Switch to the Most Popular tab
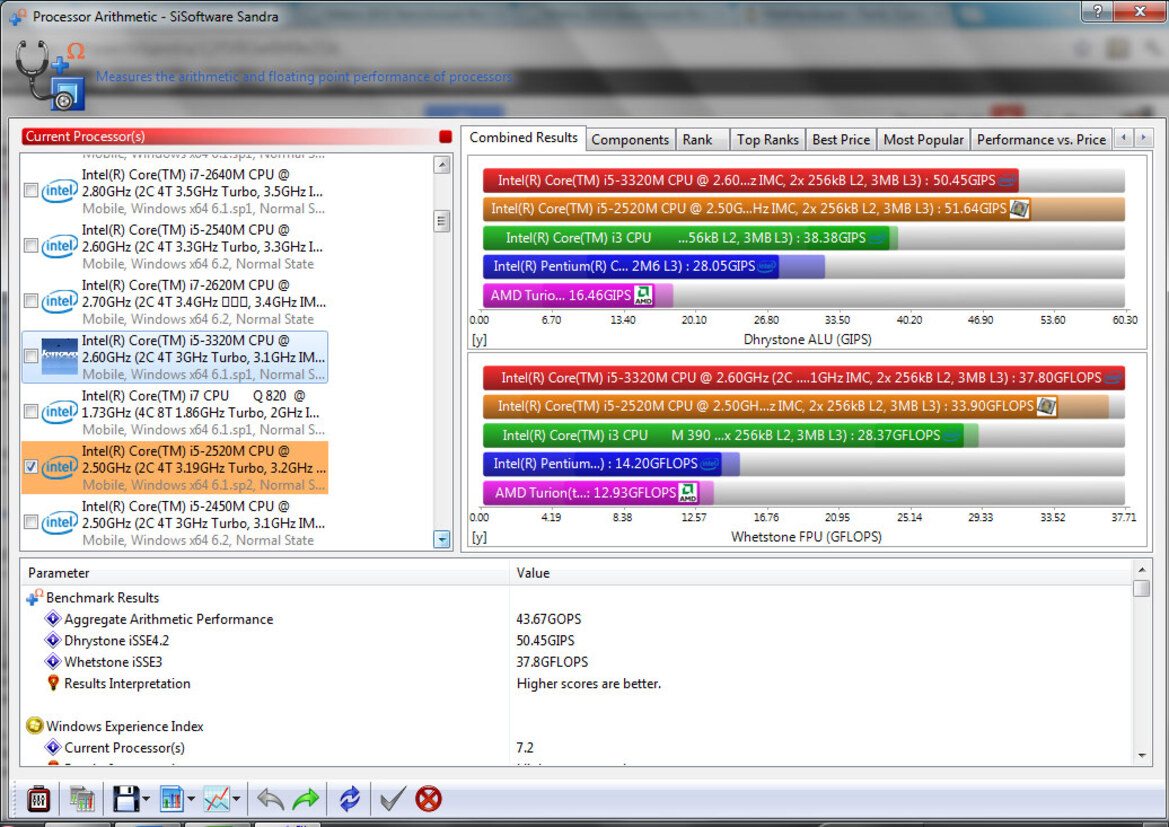Screen dimensions: 1169x827 [x=923, y=139]
